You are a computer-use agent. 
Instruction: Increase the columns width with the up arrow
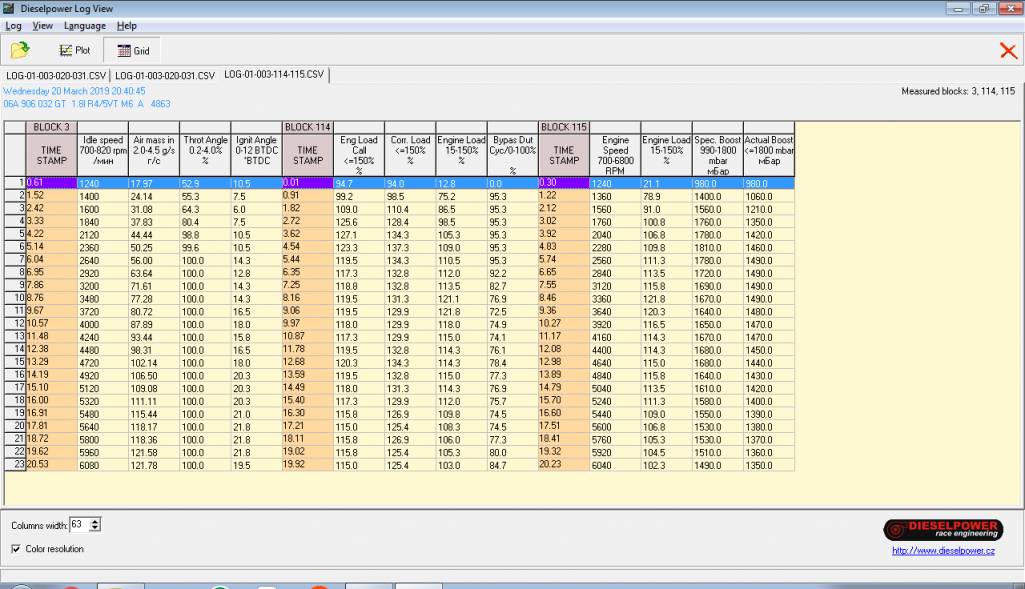click(95, 520)
